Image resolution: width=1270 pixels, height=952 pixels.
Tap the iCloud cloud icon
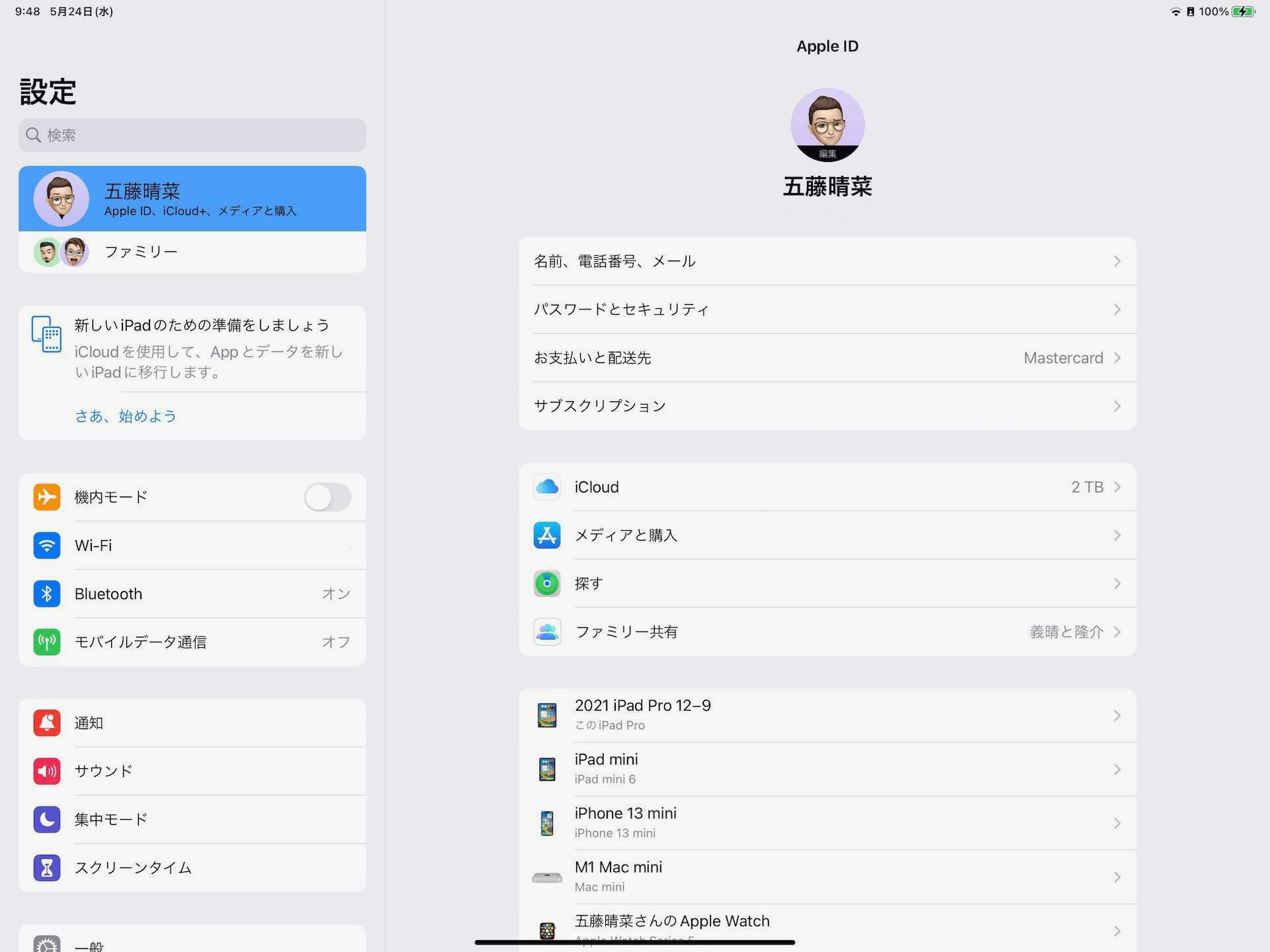coord(547,487)
